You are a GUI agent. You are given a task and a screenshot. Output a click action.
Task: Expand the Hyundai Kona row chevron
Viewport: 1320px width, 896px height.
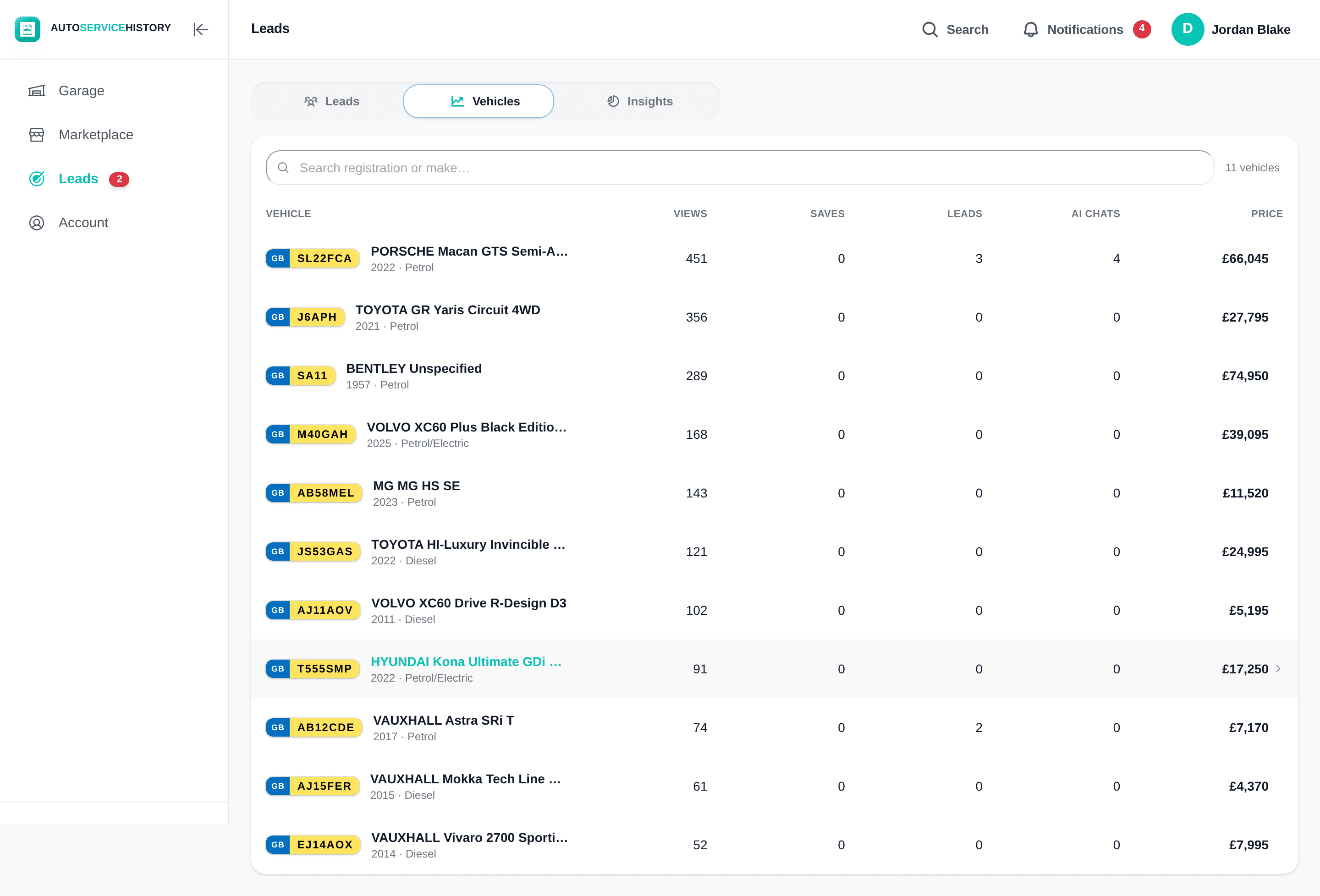coord(1278,668)
